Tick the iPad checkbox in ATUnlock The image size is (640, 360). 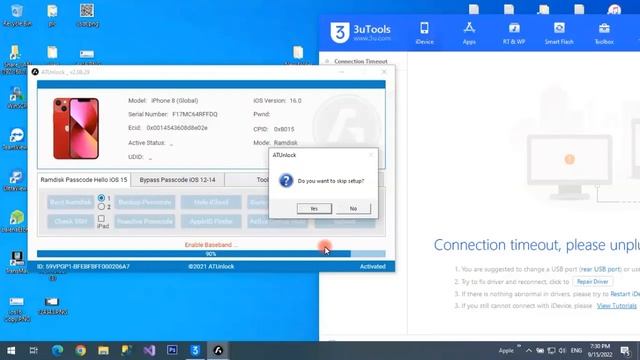click(x=101, y=219)
